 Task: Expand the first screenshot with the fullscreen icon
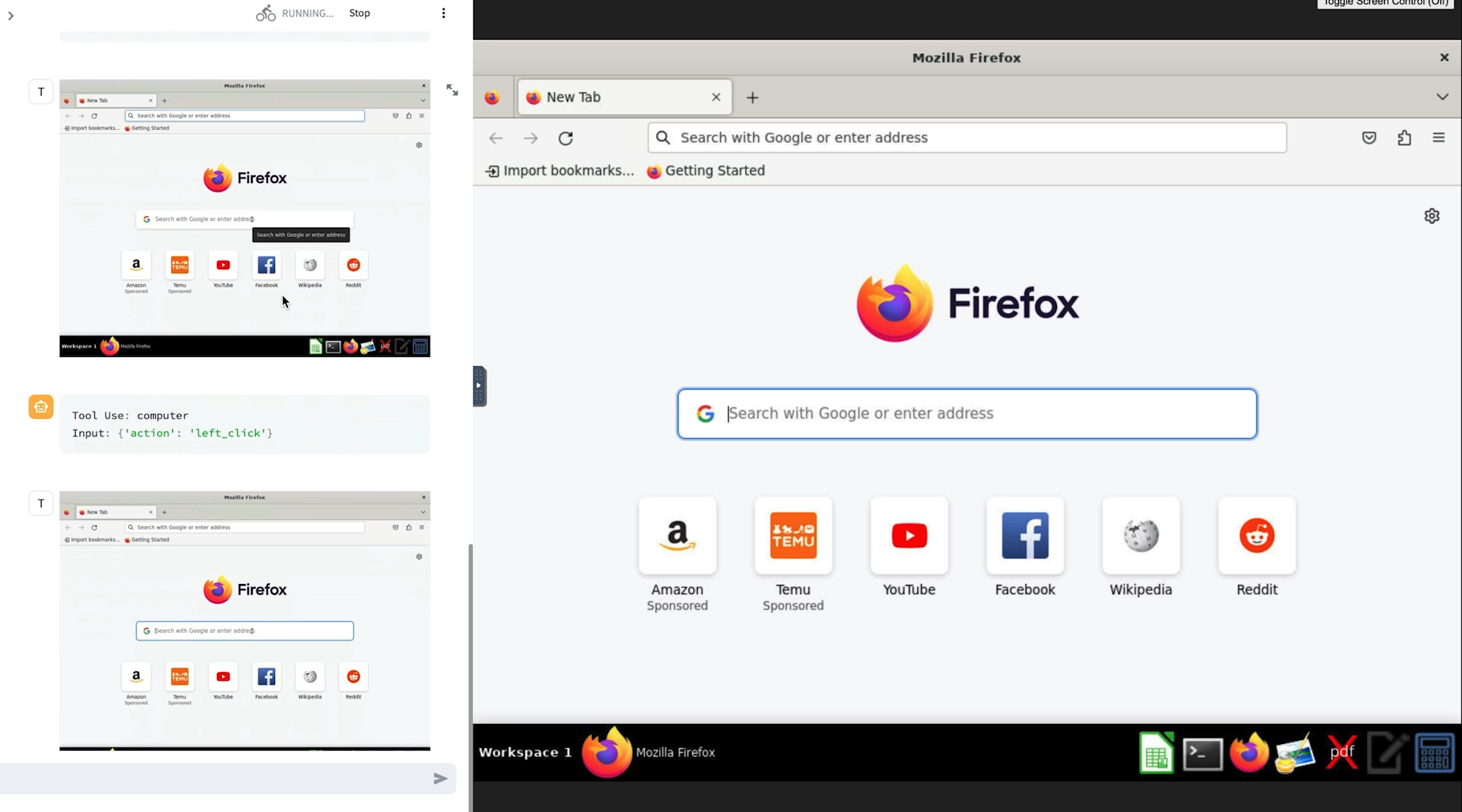(x=452, y=90)
